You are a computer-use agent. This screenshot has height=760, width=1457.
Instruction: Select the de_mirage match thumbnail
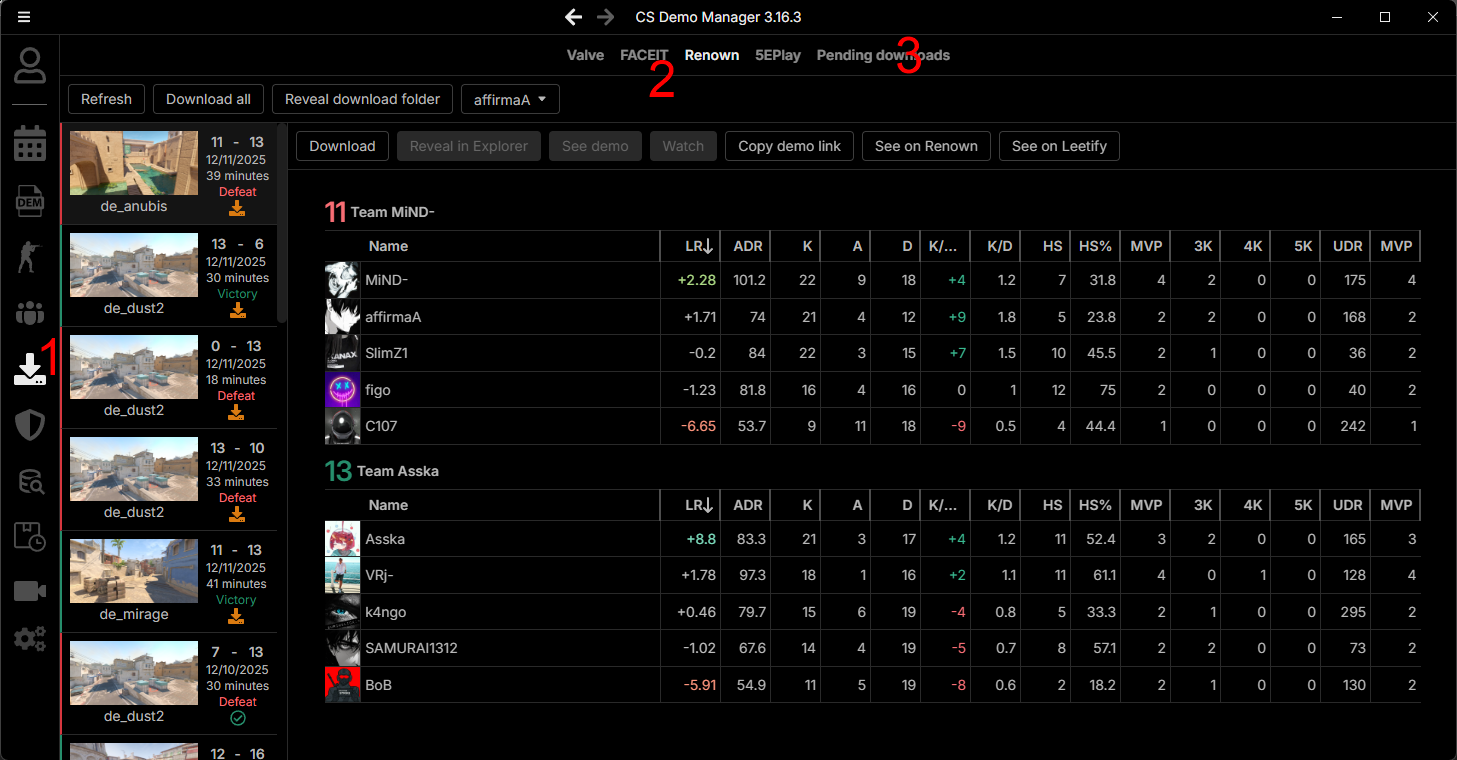[134, 573]
